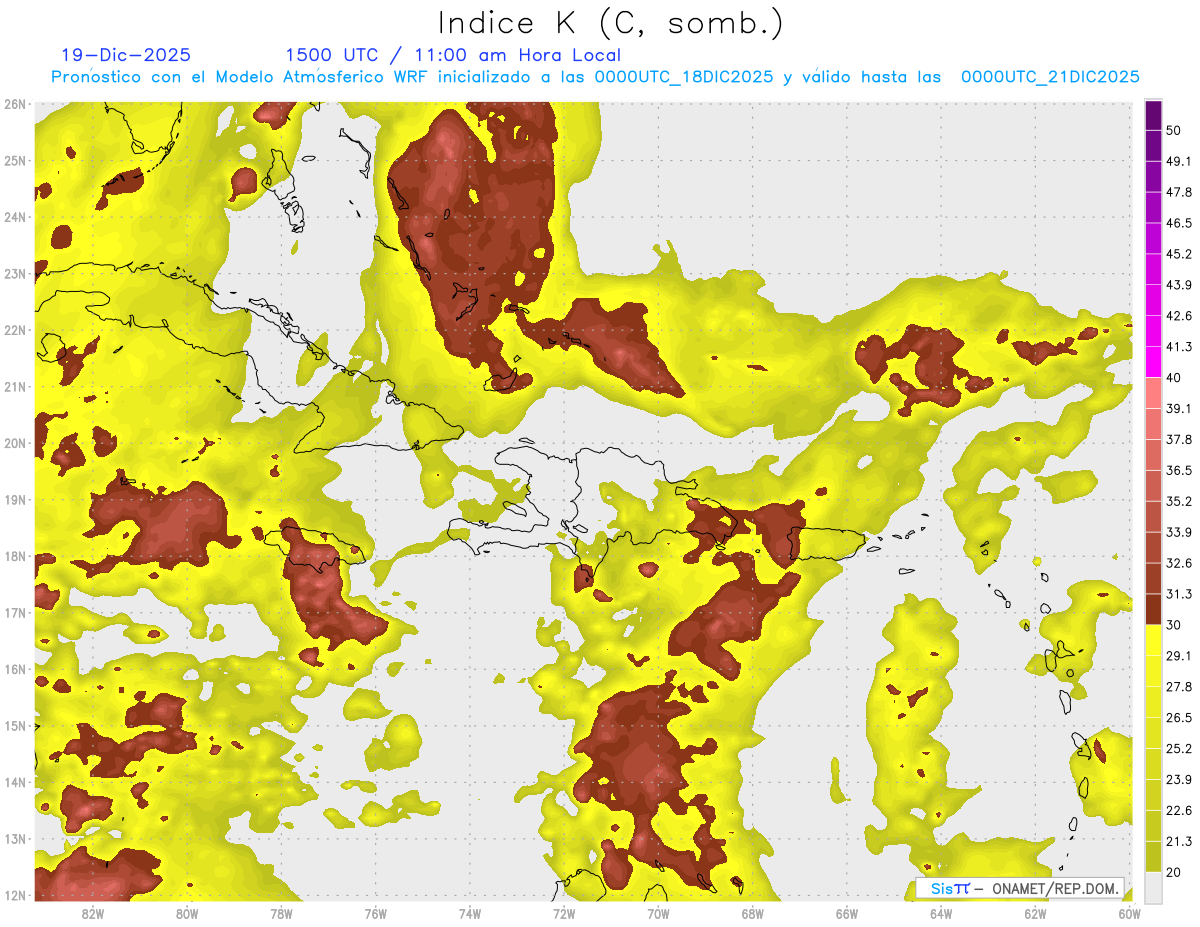Click the 22N latitude label
1200x927 pixels.
15,330
